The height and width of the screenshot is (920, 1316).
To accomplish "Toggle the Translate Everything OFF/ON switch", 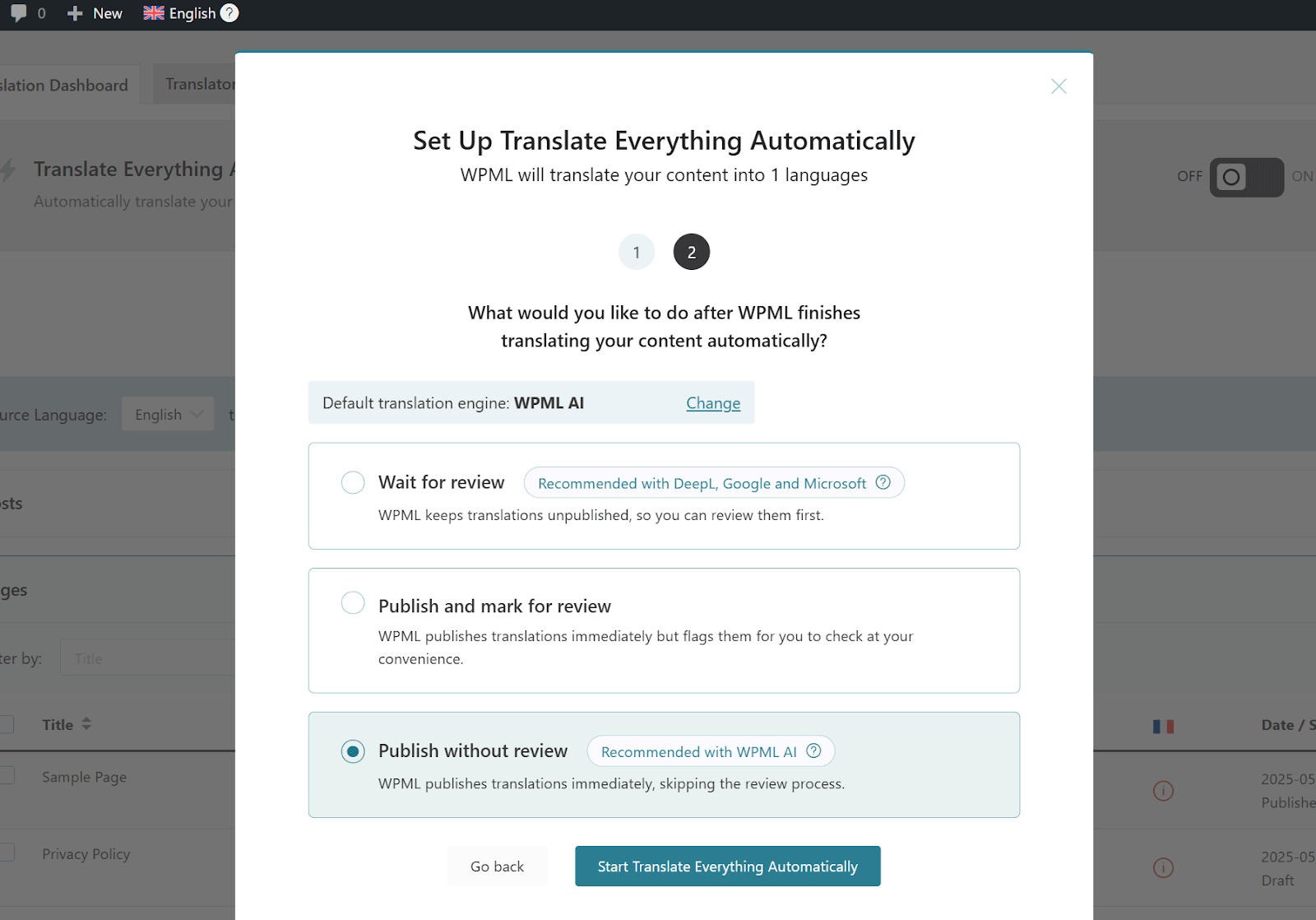I will [1246, 177].
